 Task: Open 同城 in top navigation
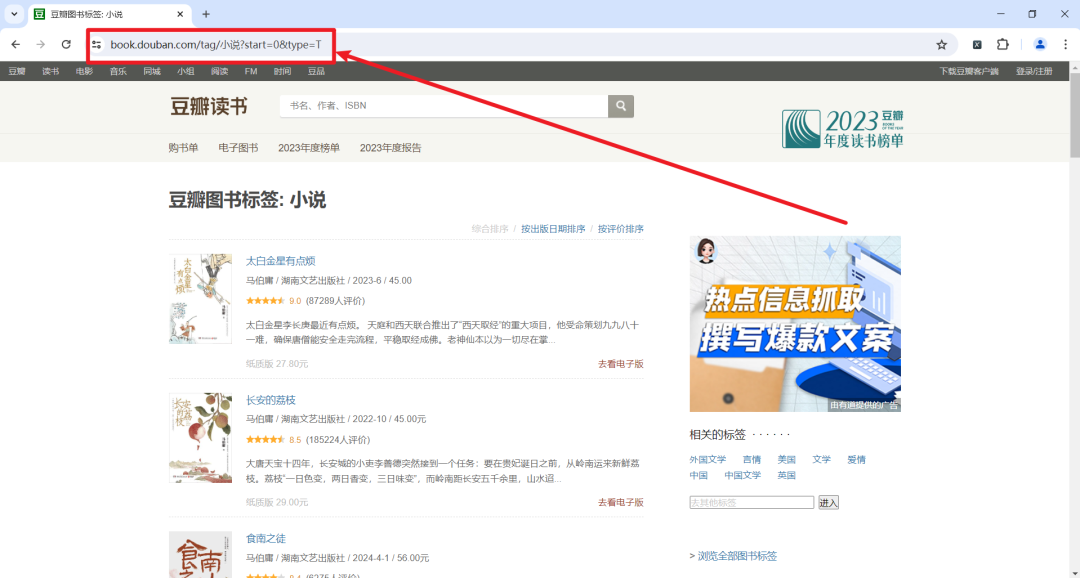pos(152,71)
